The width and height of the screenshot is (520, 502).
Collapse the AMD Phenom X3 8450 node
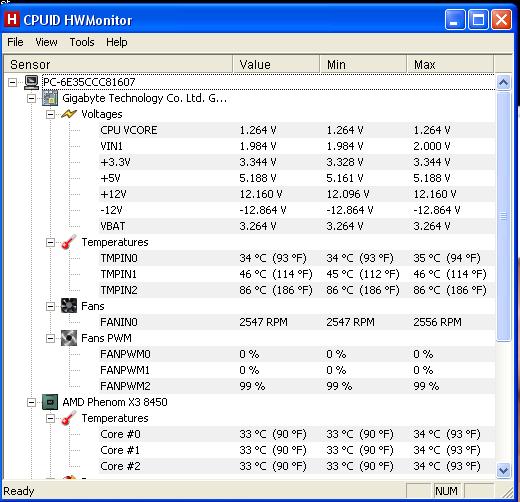coord(31,402)
